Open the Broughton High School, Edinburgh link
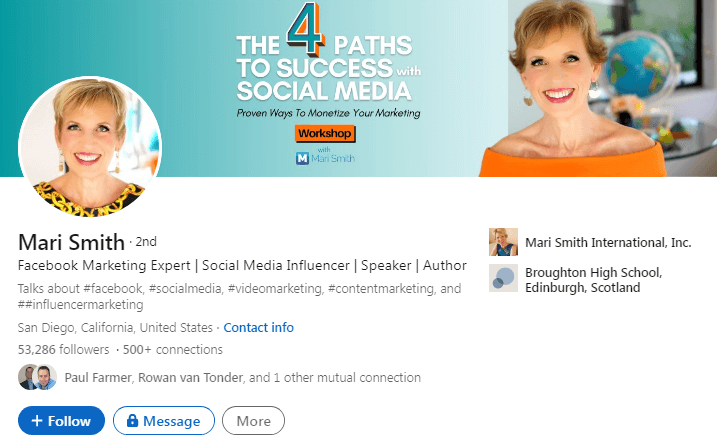The width and height of the screenshot is (717, 446). pos(593,280)
